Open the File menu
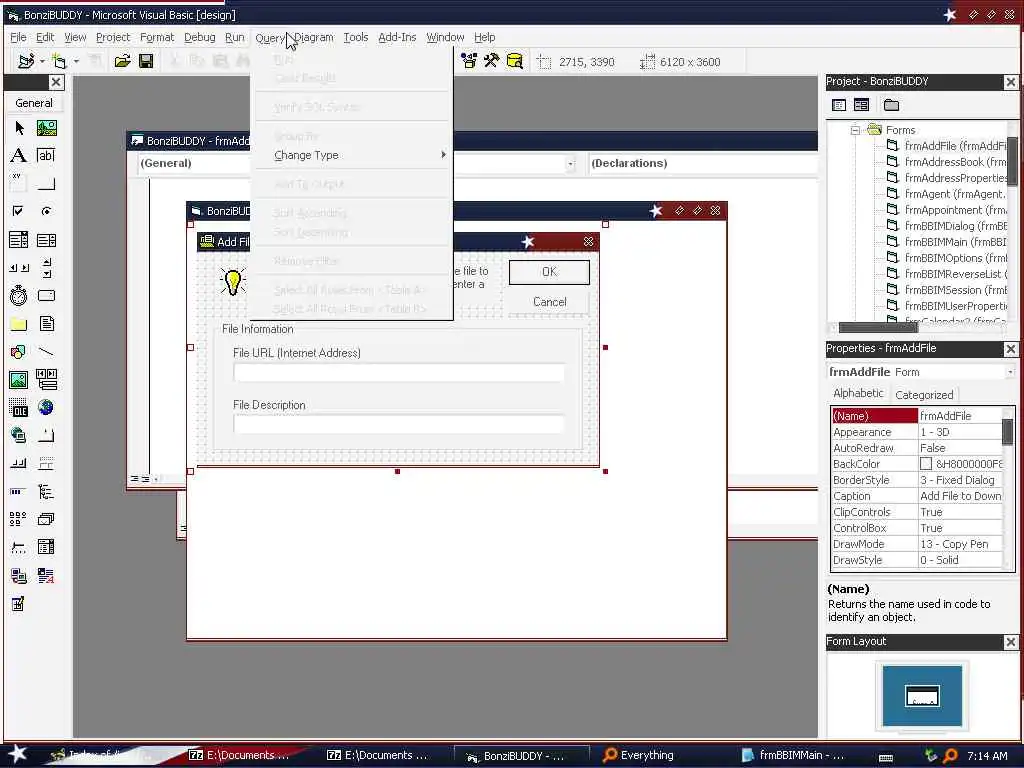This screenshot has width=1024, height=768. (x=18, y=37)
